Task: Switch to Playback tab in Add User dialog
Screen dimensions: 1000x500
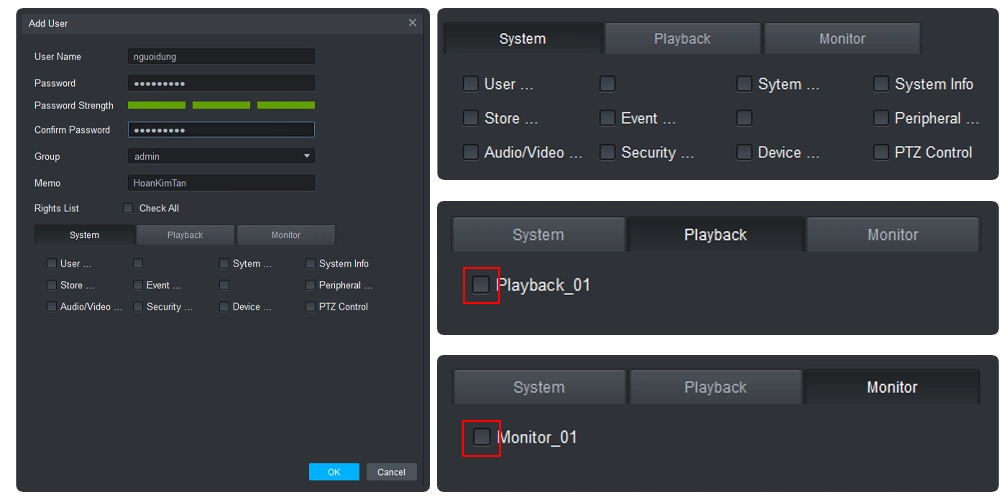Action: point(185,235)
